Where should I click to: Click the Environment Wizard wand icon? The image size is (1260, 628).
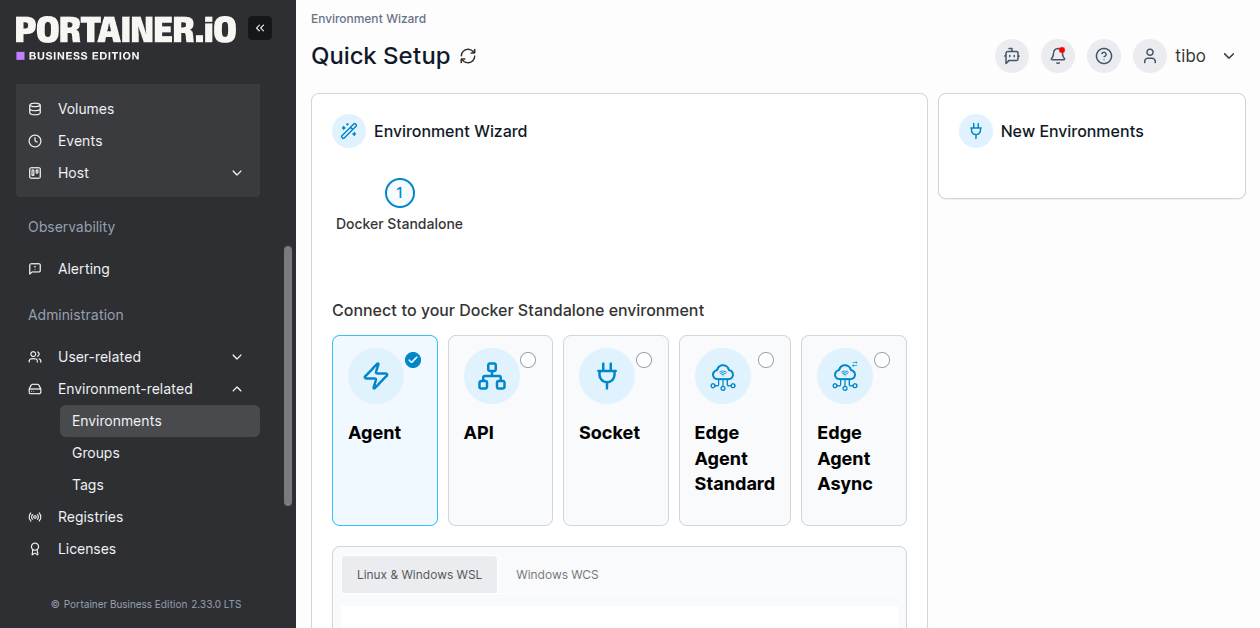349,131
